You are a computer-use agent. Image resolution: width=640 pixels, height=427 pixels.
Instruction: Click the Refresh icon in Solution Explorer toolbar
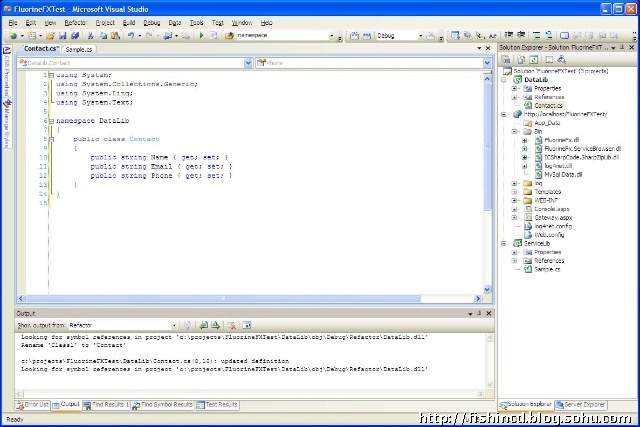click(x=533, y=60)
